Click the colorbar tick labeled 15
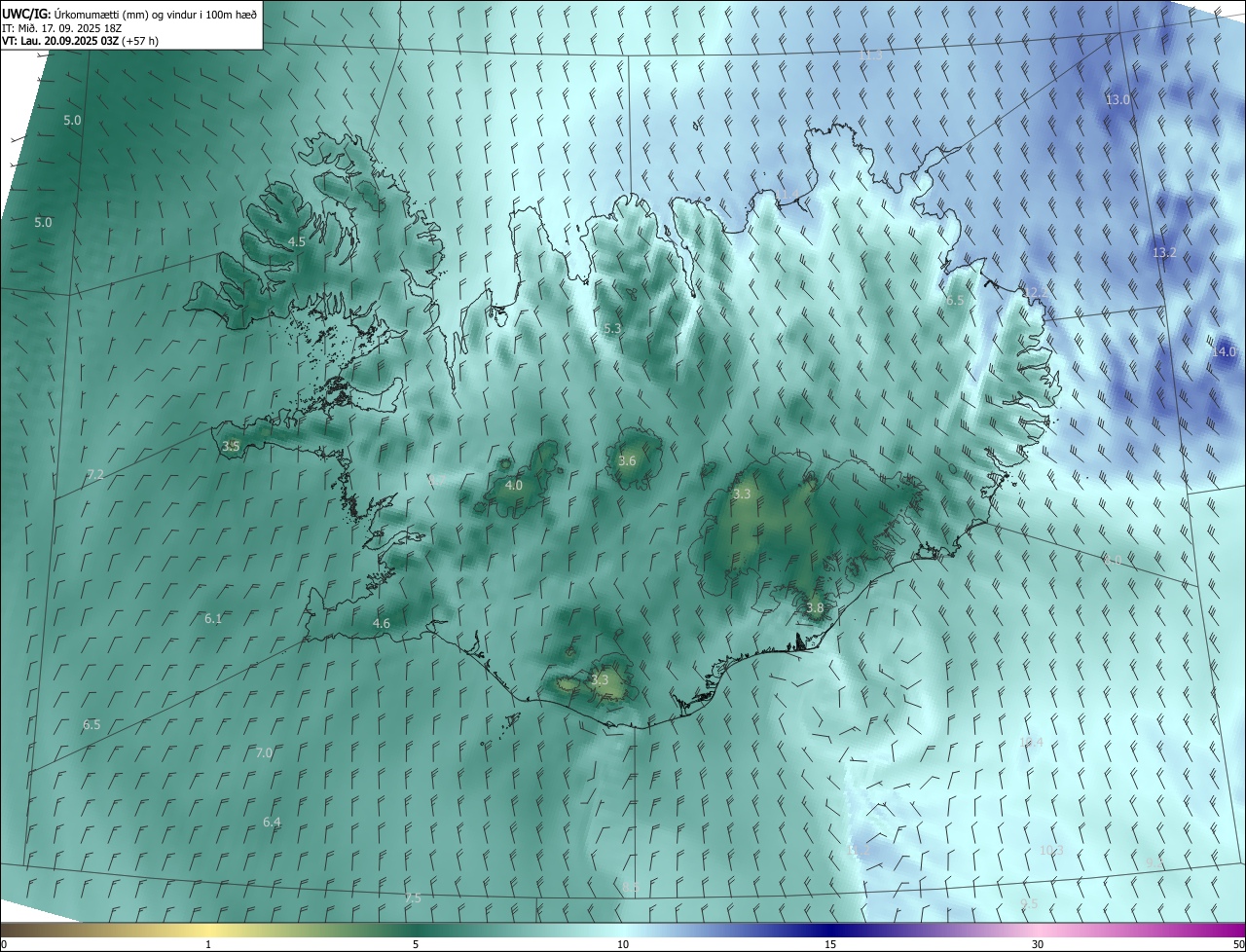Screen dimensions: 1246x952 [830, 944]
